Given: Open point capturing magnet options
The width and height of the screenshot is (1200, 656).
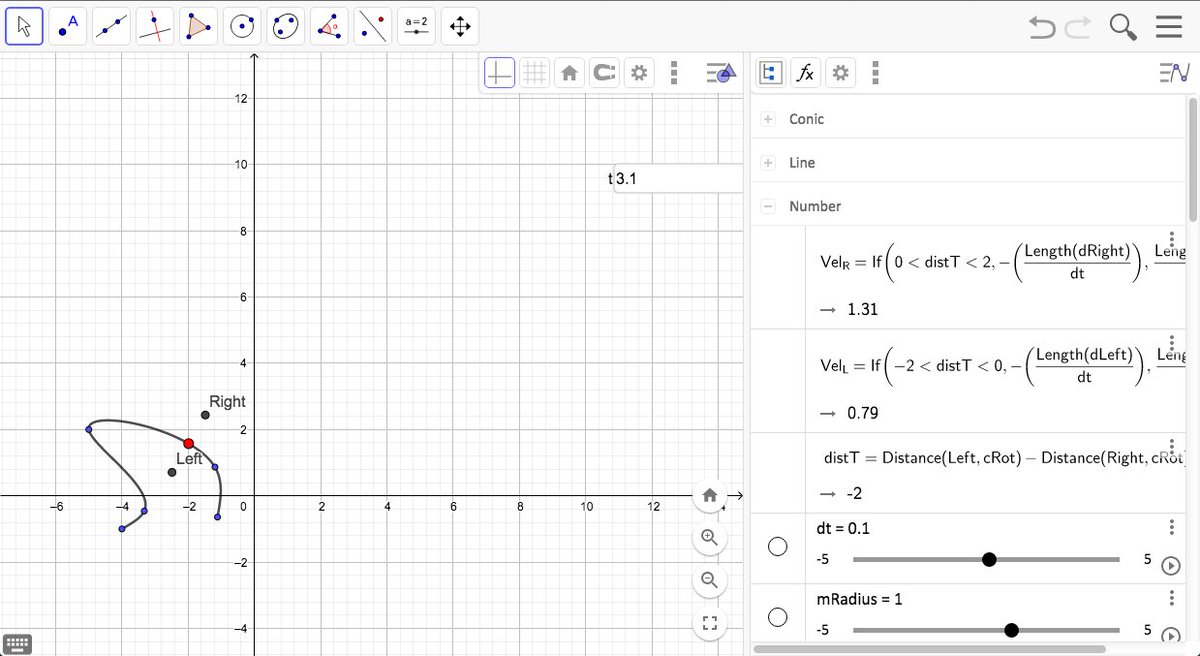Looking at the screenshot, I should point(604,73).
